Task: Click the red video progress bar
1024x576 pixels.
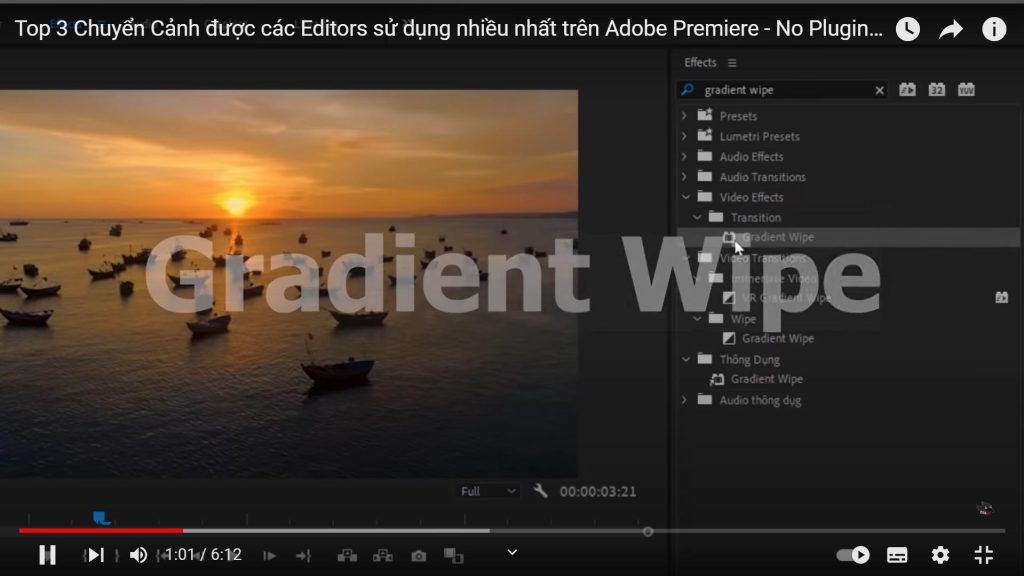Action: click(100, 529)
